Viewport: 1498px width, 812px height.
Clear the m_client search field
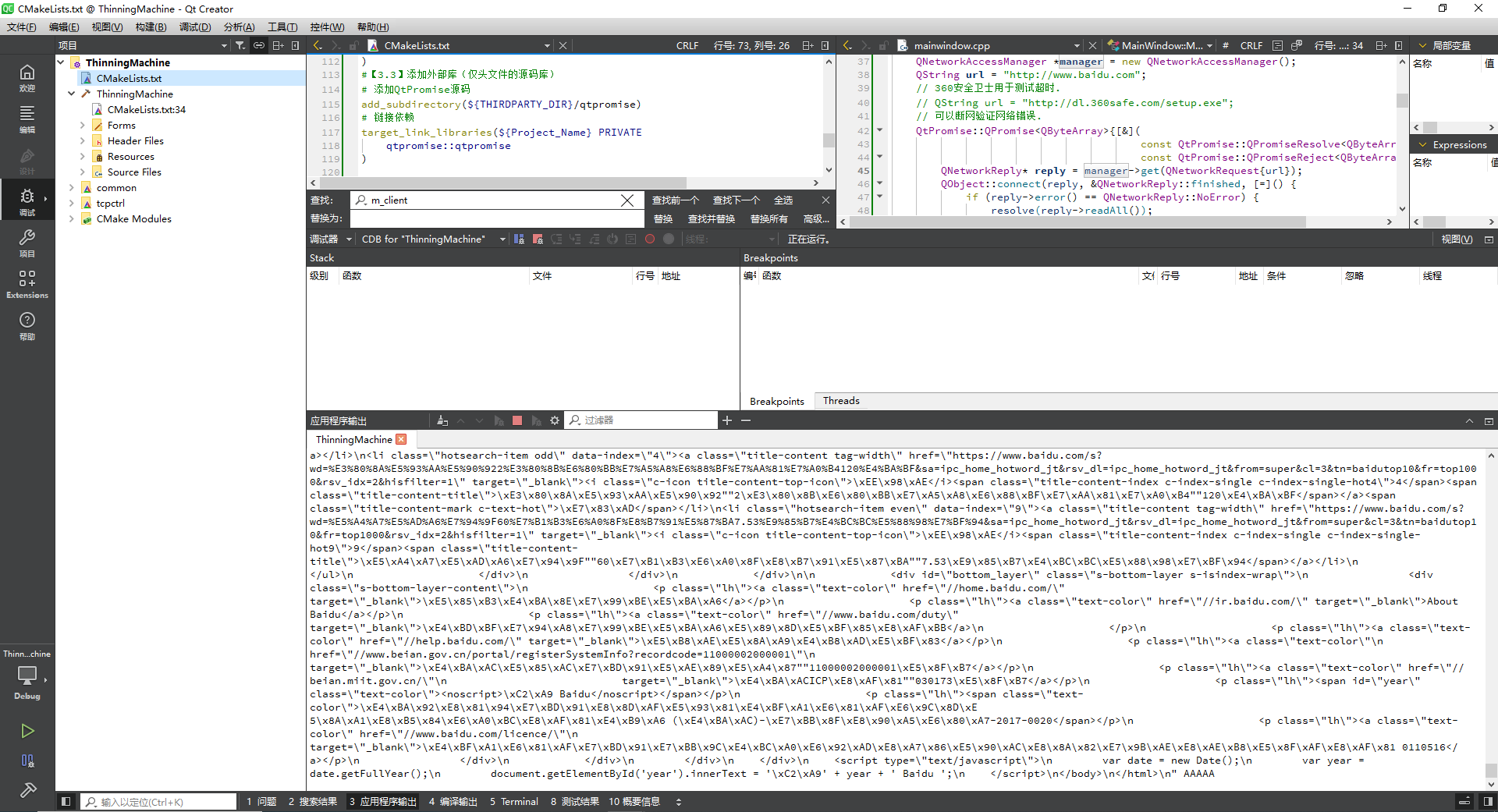[x=627, y=200]
